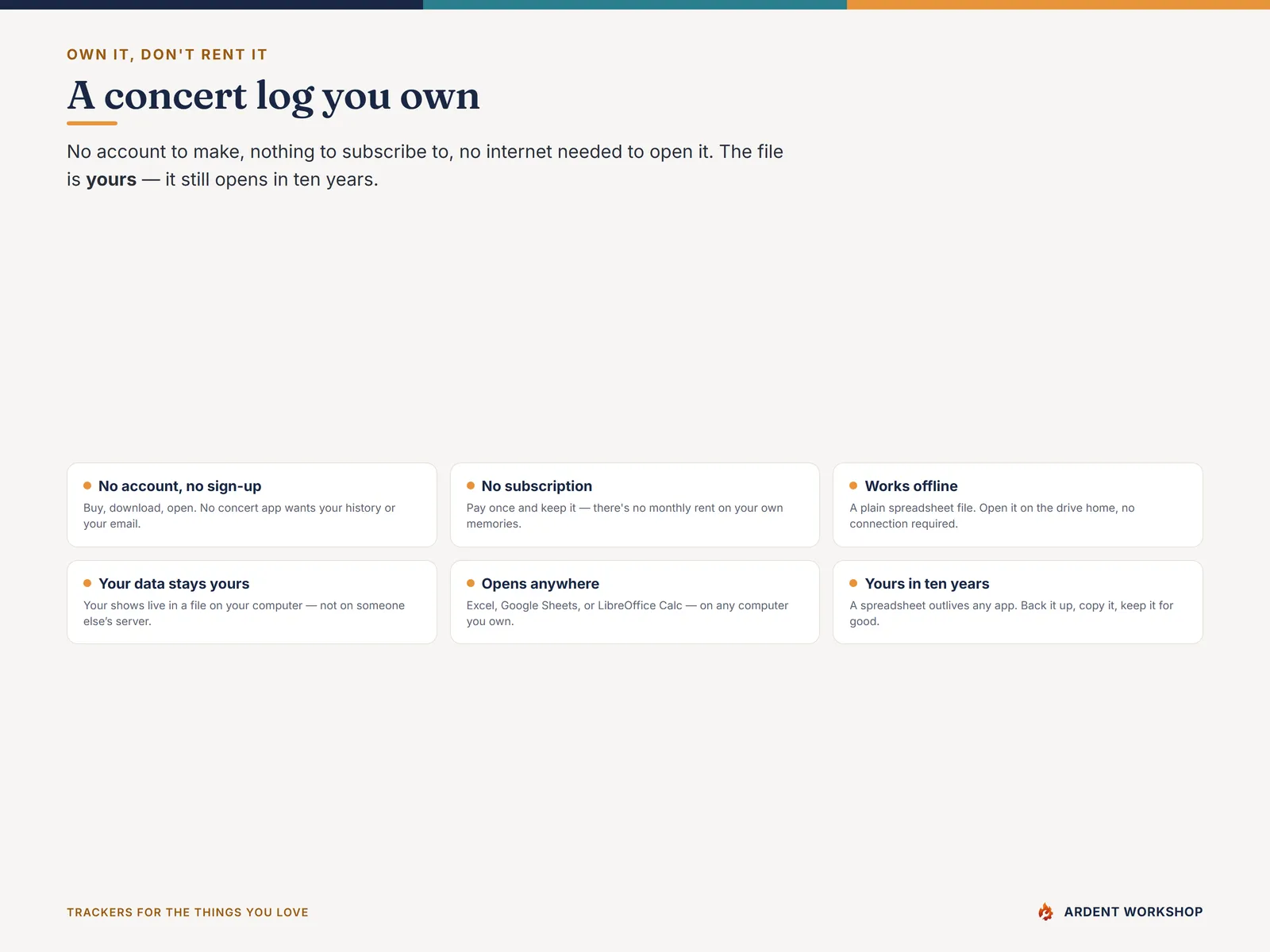1270x952 pixels.
Task: Click the orange bullet beside Opens anywhere
Action: (471, 583)
